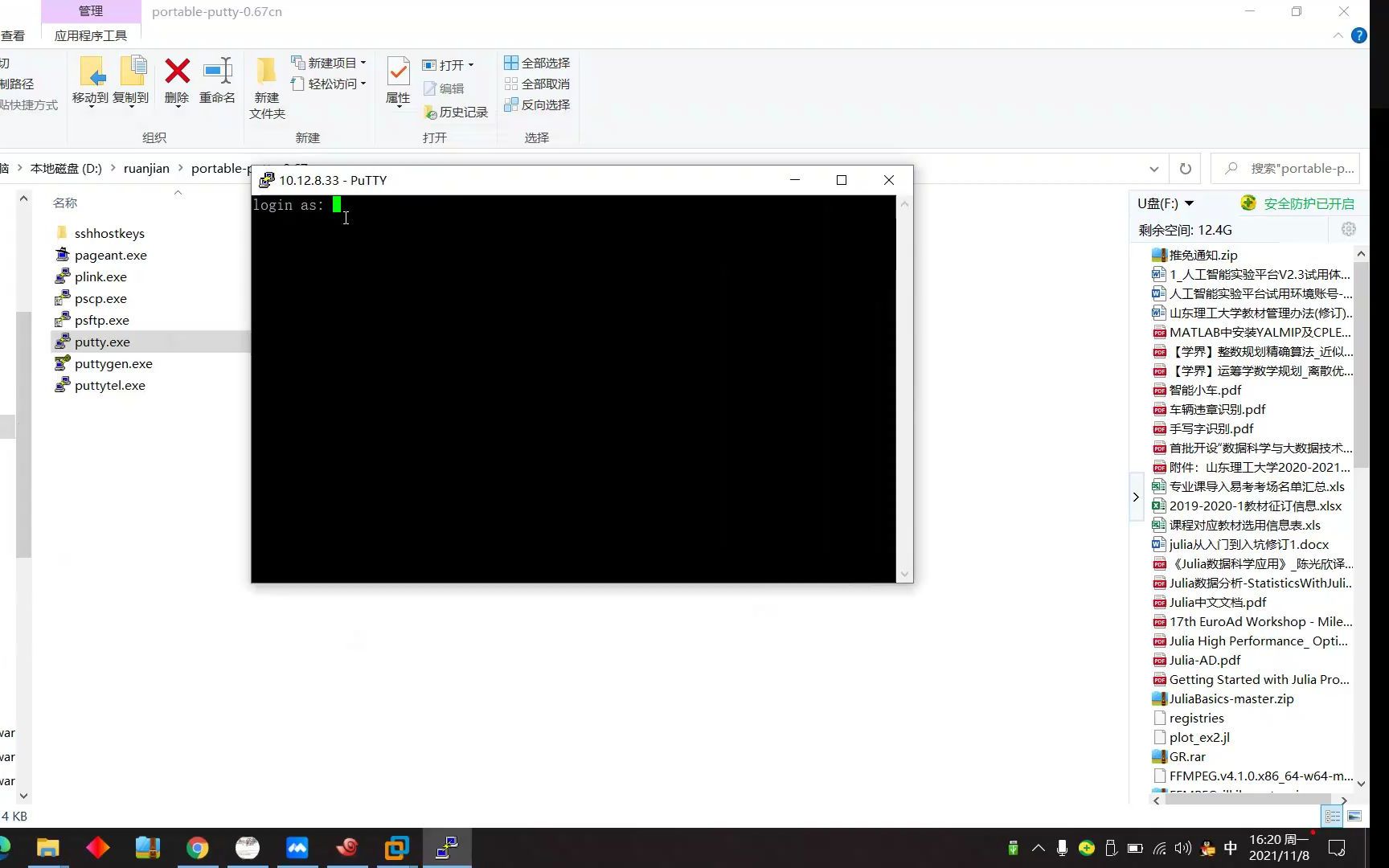Open the 应用程序工具 ribbon tab
Viewport: 1389px width, 868px height.
coord(91,35)
